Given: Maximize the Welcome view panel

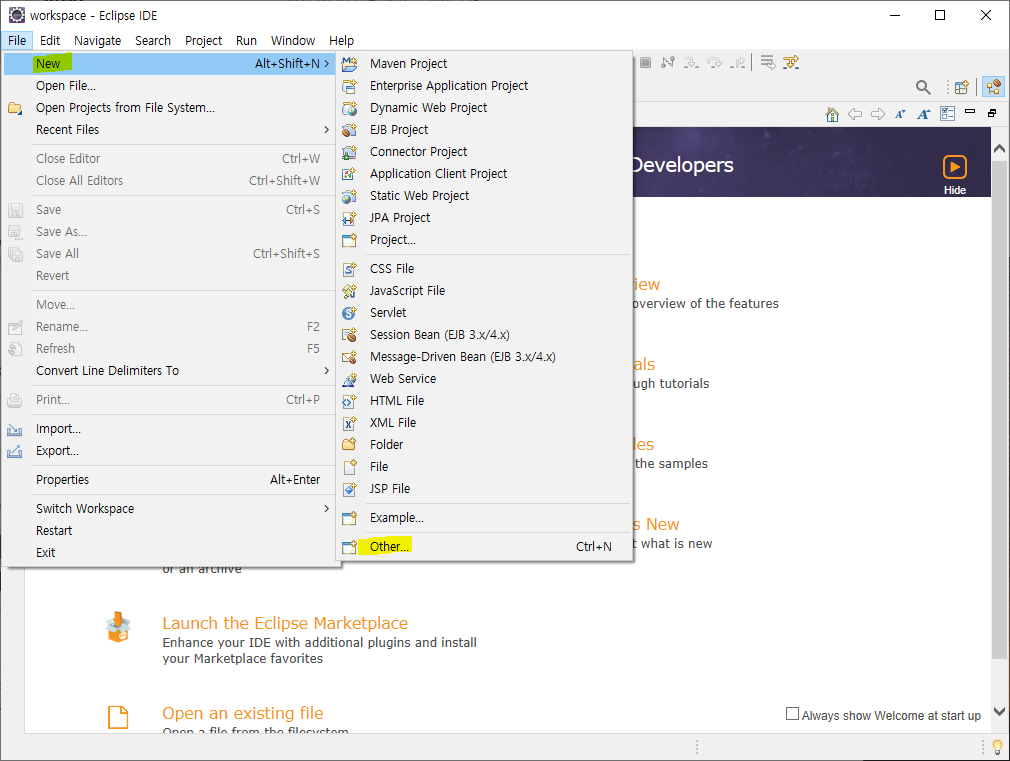Looking at the screenshot, I should (x=992, y=113).
